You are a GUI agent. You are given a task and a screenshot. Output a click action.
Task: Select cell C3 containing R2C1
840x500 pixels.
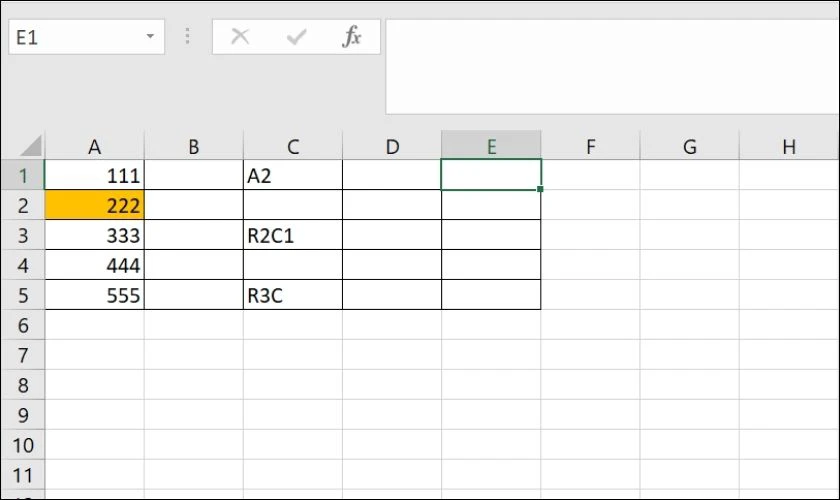coord(292,235)
